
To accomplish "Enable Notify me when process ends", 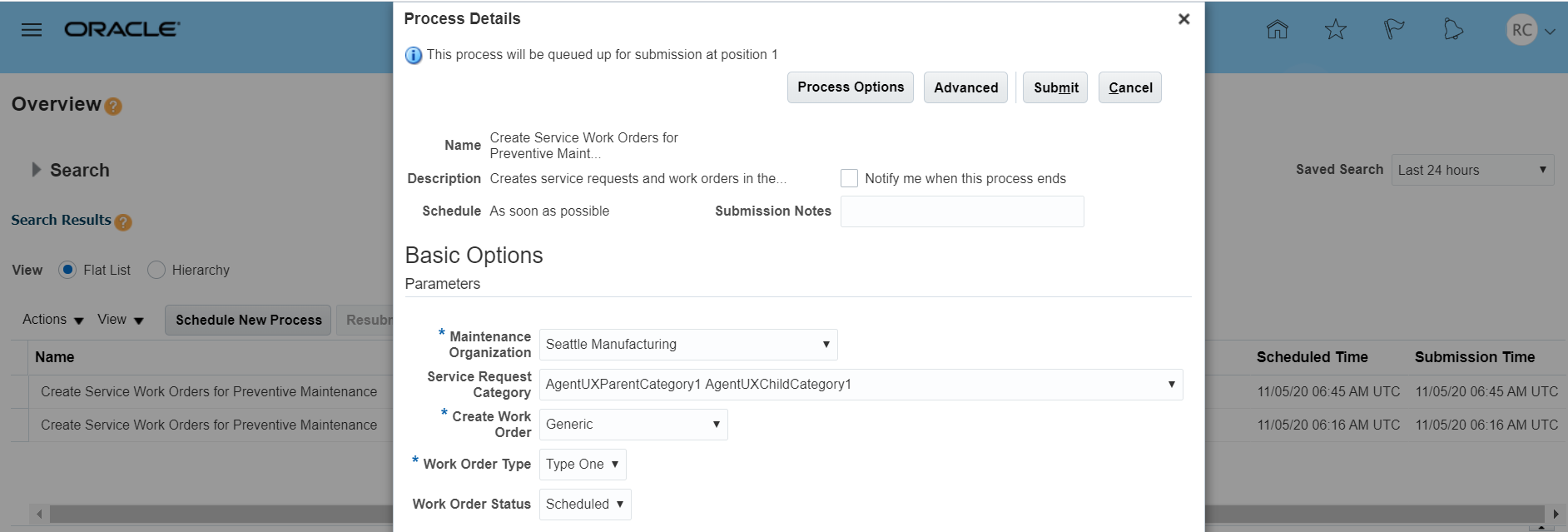I will coord(849,178).
